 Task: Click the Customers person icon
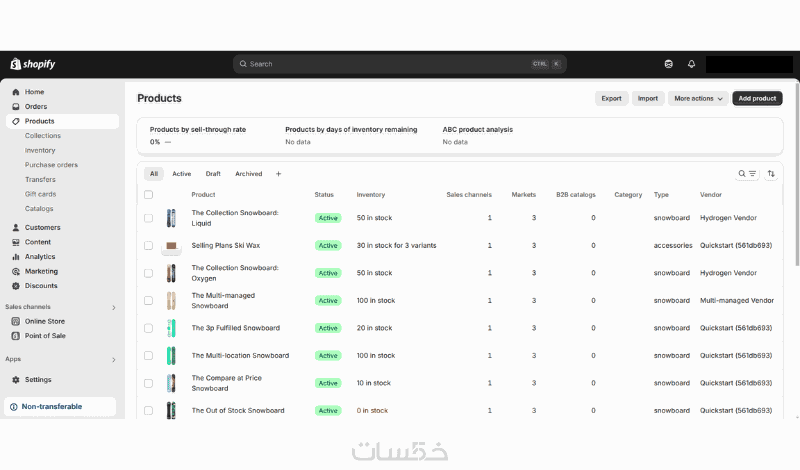[16, 228]
